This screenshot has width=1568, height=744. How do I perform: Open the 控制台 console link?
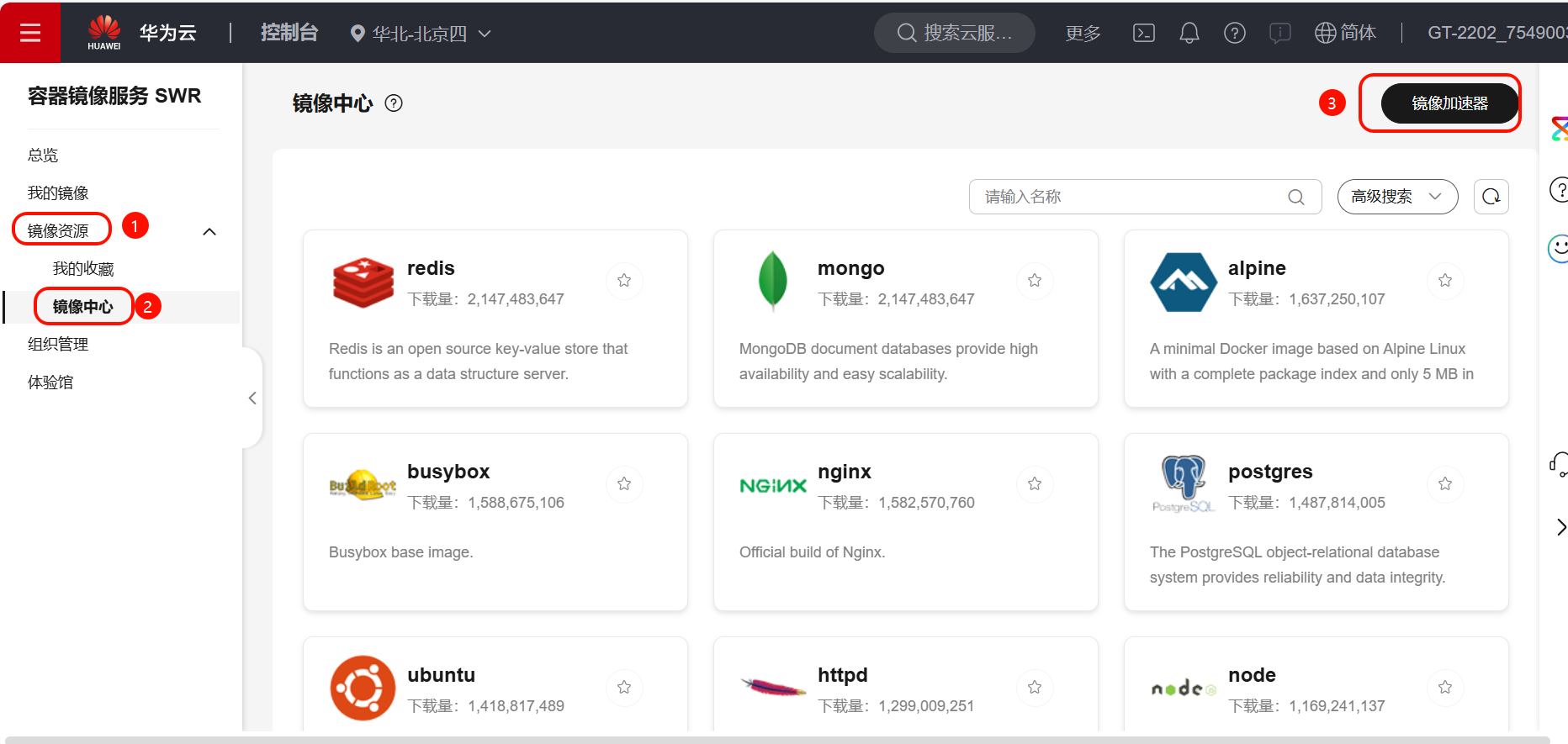(289, 33)
